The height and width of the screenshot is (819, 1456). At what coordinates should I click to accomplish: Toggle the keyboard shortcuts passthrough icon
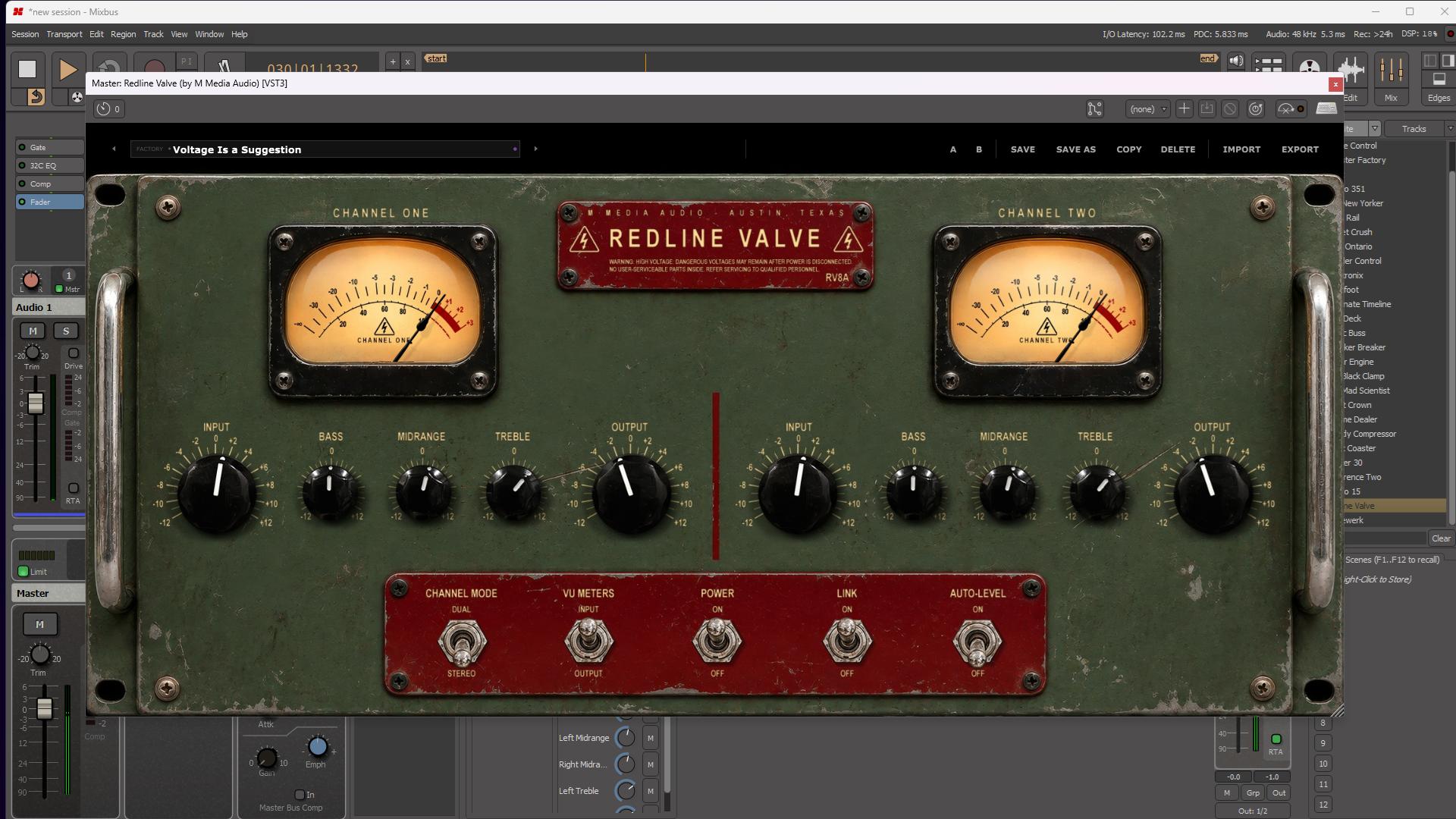click(1326, 108)
